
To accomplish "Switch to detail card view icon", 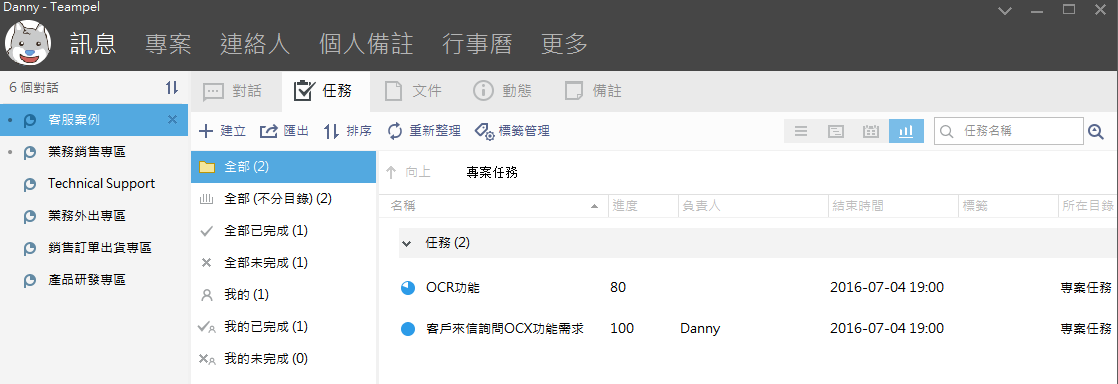I will coord(836,131).
